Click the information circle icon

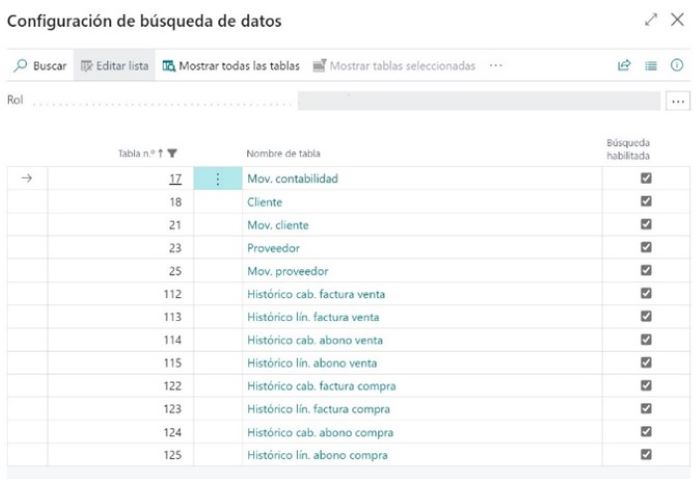click(x=677, y=66)
